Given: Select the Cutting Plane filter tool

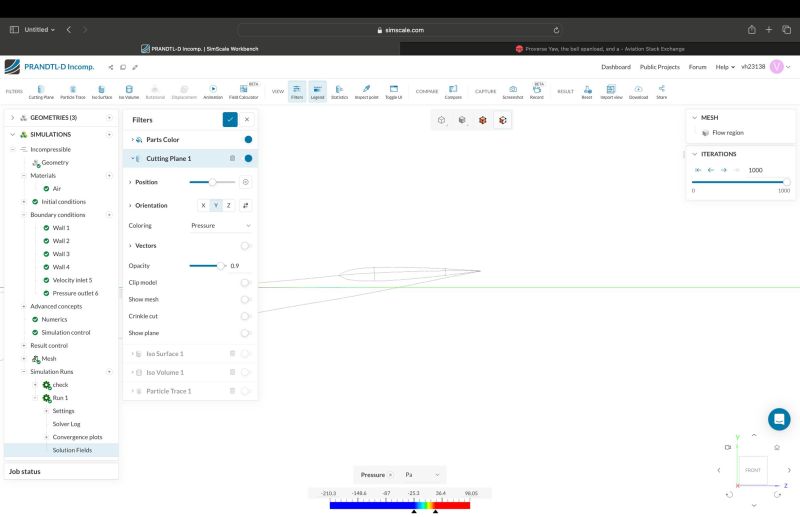Looking at the screenshot, I should coord(41,92).
